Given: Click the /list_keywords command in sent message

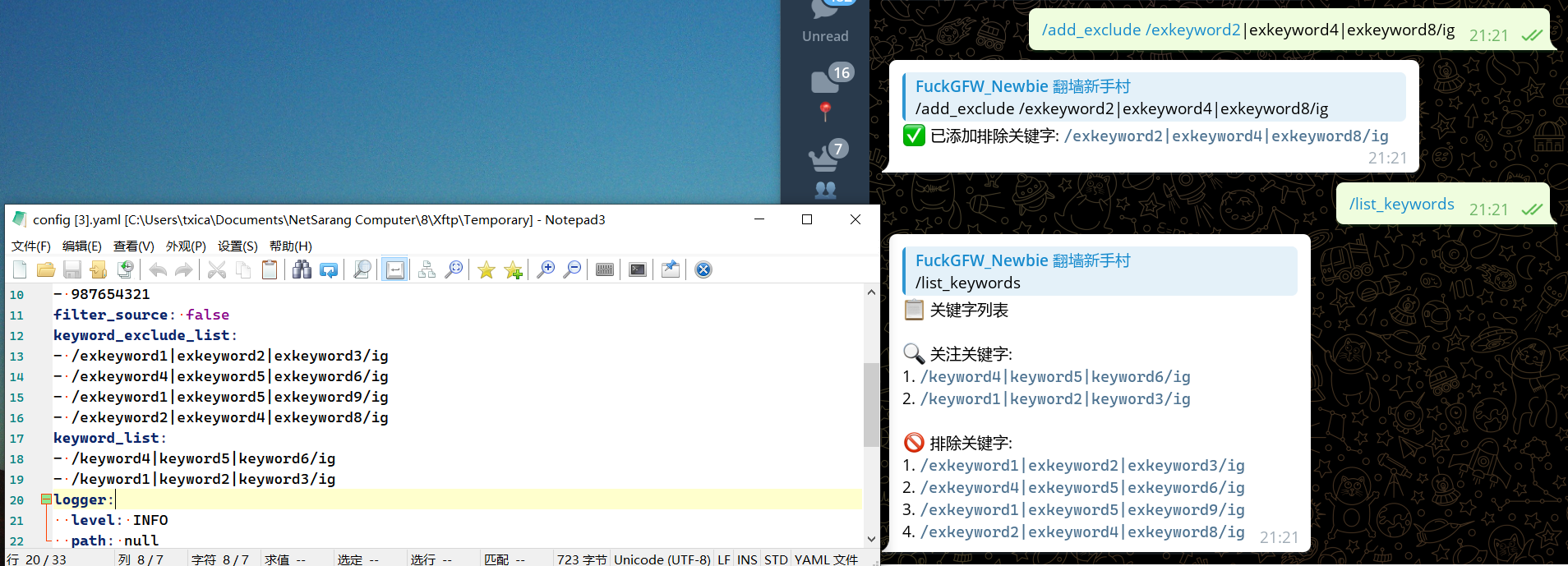Looking at the screenshot, I should point(1401,204).
